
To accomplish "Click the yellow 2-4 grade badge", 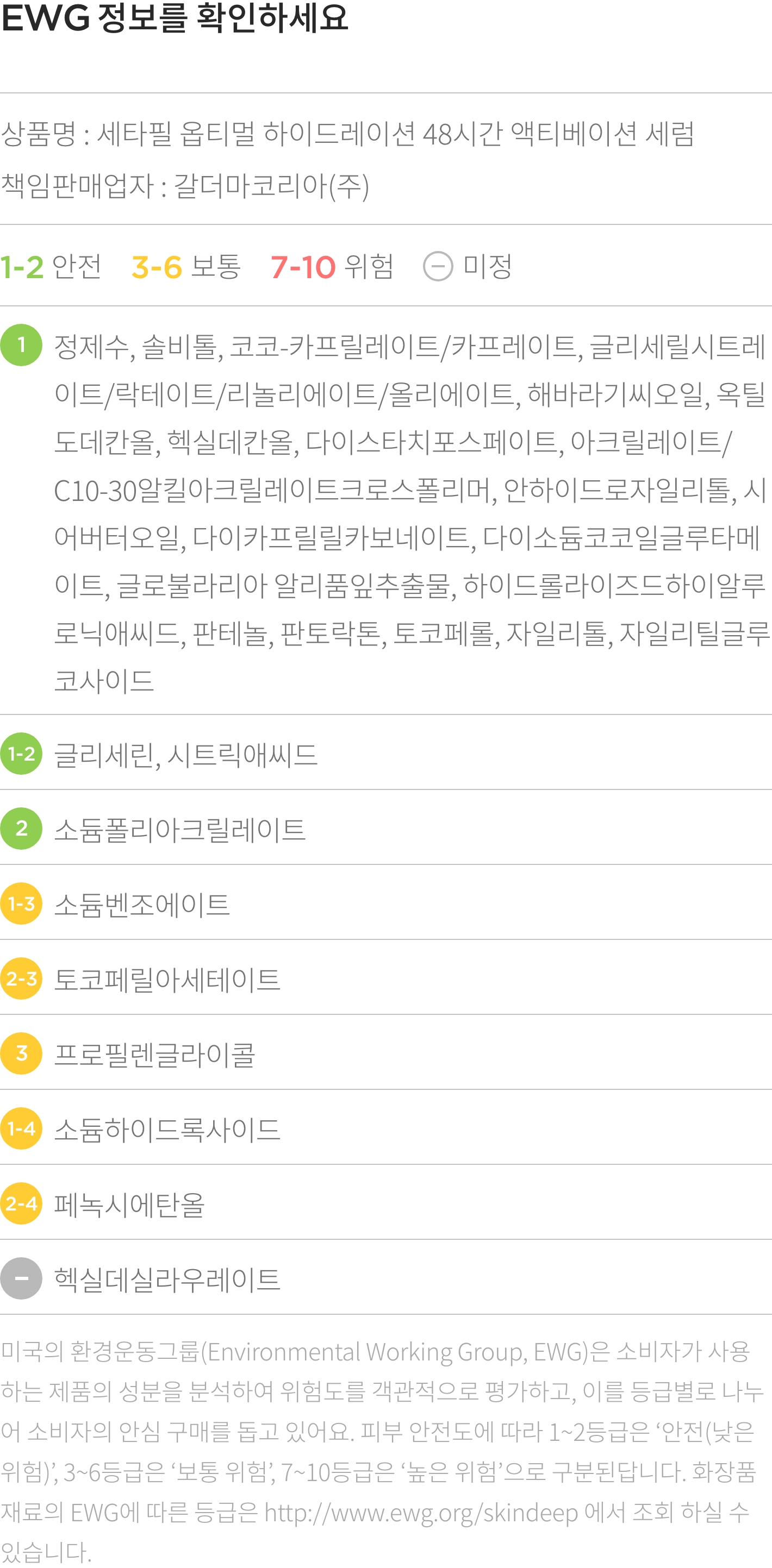I will pyautogui.click(x=21, y=1203).
